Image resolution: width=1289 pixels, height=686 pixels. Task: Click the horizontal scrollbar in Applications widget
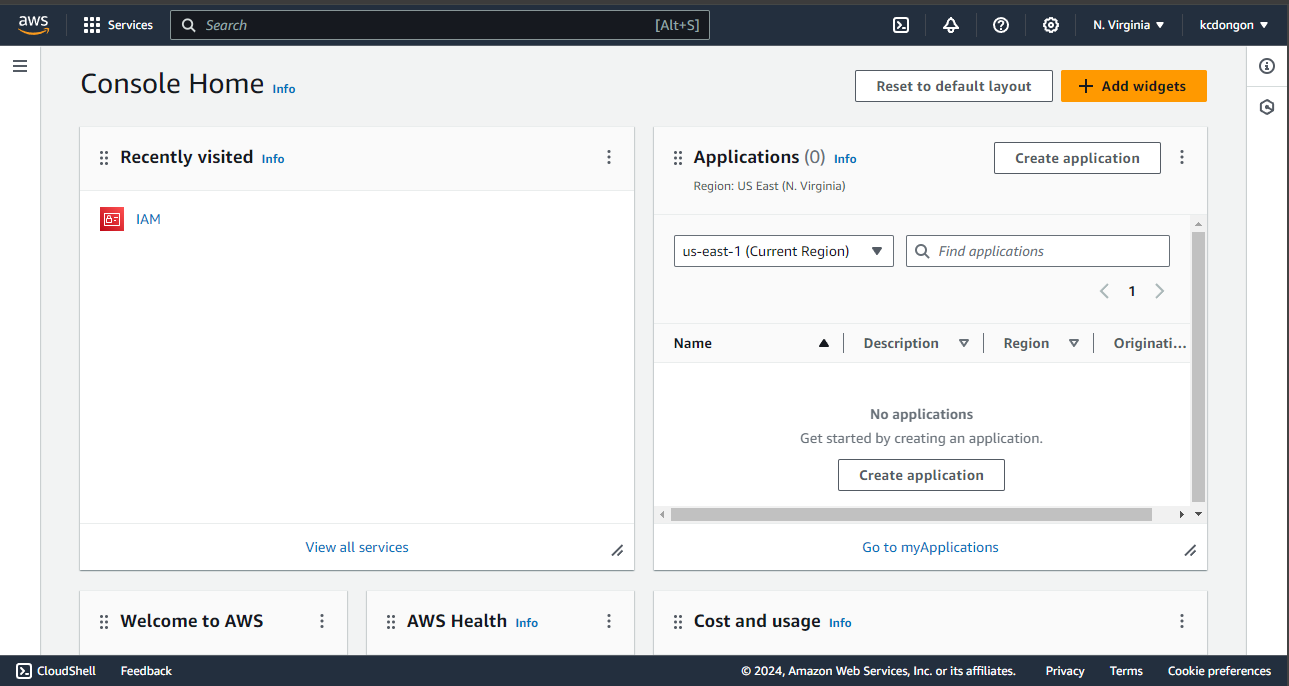(910, 514)
